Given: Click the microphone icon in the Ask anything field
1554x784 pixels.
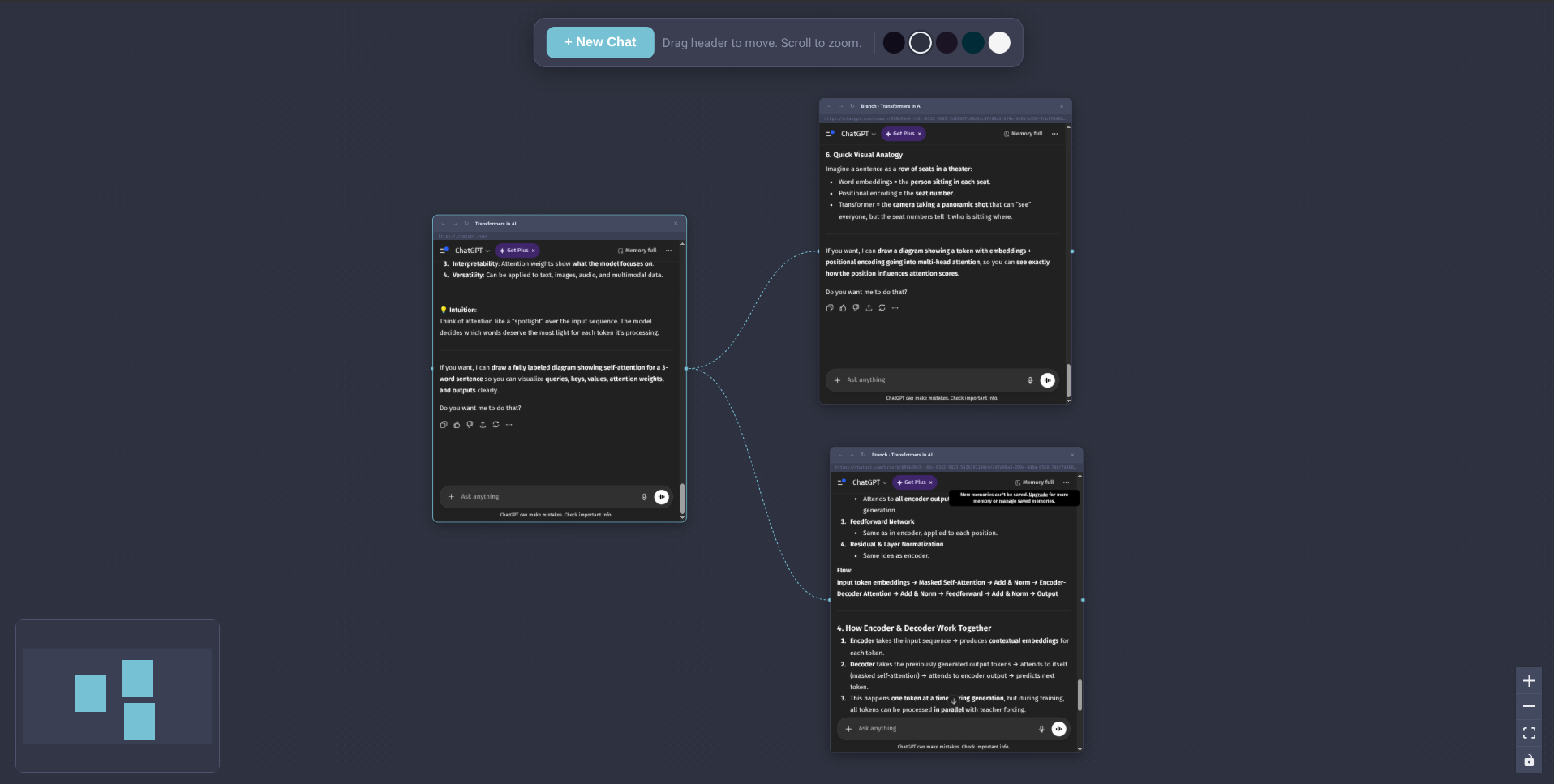Looking at the screenshot, I should pos(644,496).
